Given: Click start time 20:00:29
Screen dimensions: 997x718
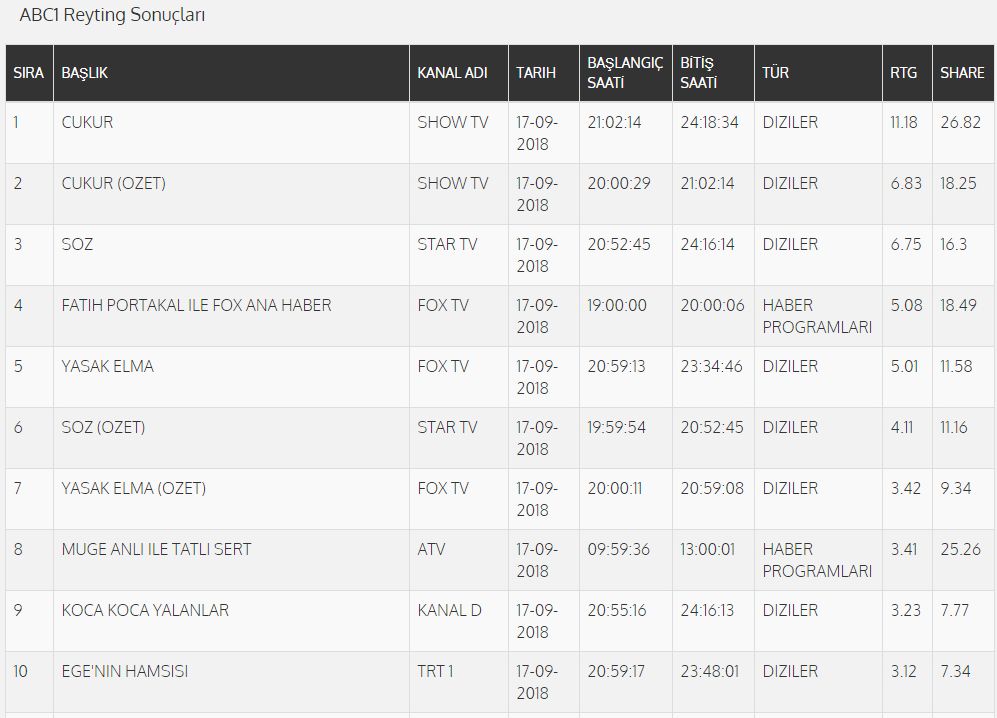Looking at the screenshot, I should pyautogui.click(x=619, y=183).
